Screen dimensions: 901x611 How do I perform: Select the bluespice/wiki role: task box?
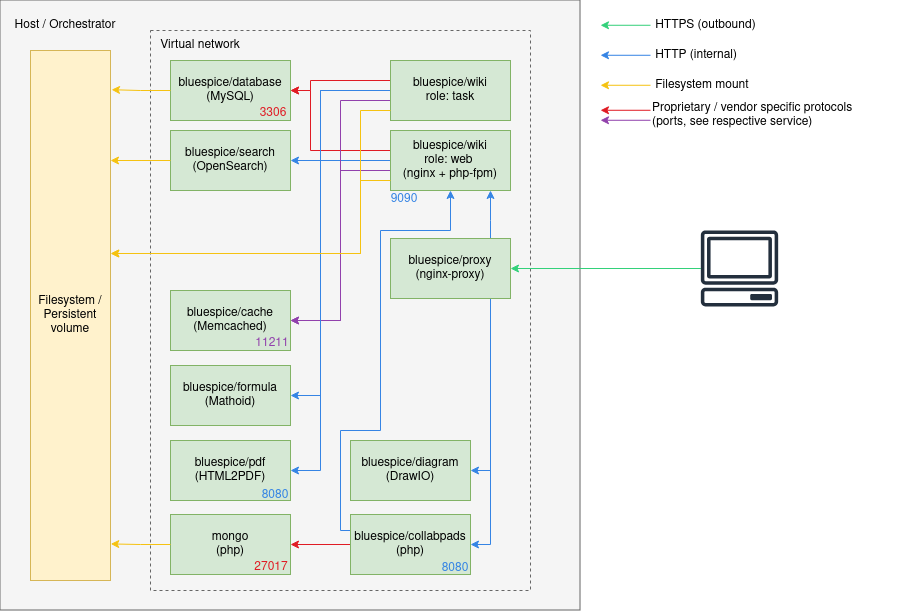[450, 90]
